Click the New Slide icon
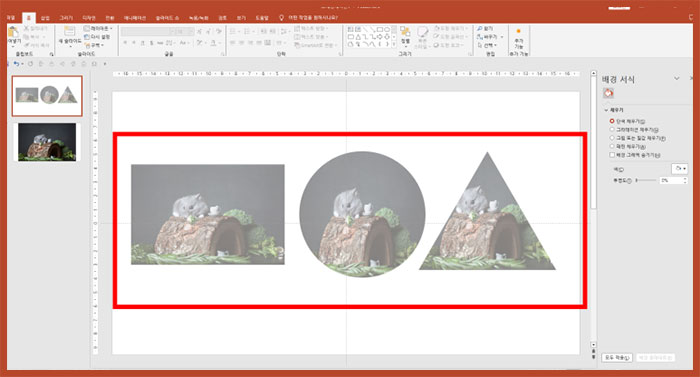700x377 pixels. click(x=69, y=31)
